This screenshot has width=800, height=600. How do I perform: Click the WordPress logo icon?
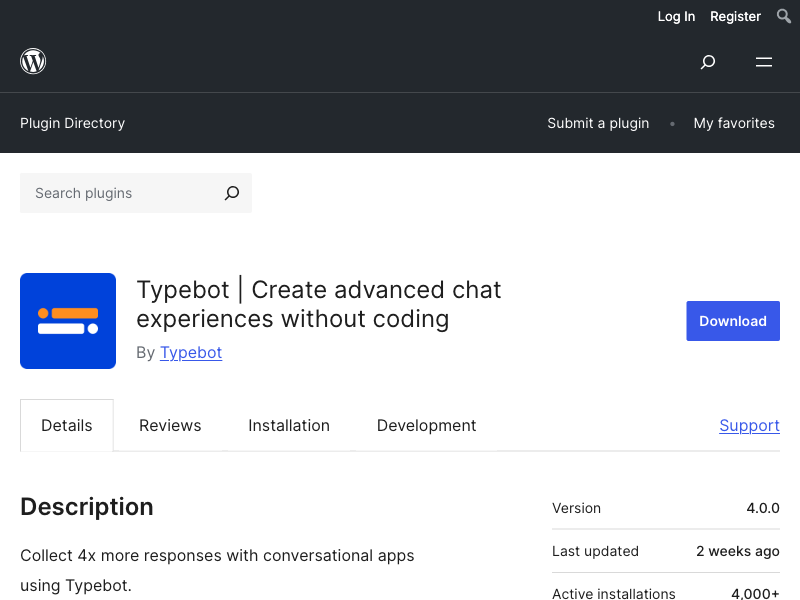click(33, 61)
